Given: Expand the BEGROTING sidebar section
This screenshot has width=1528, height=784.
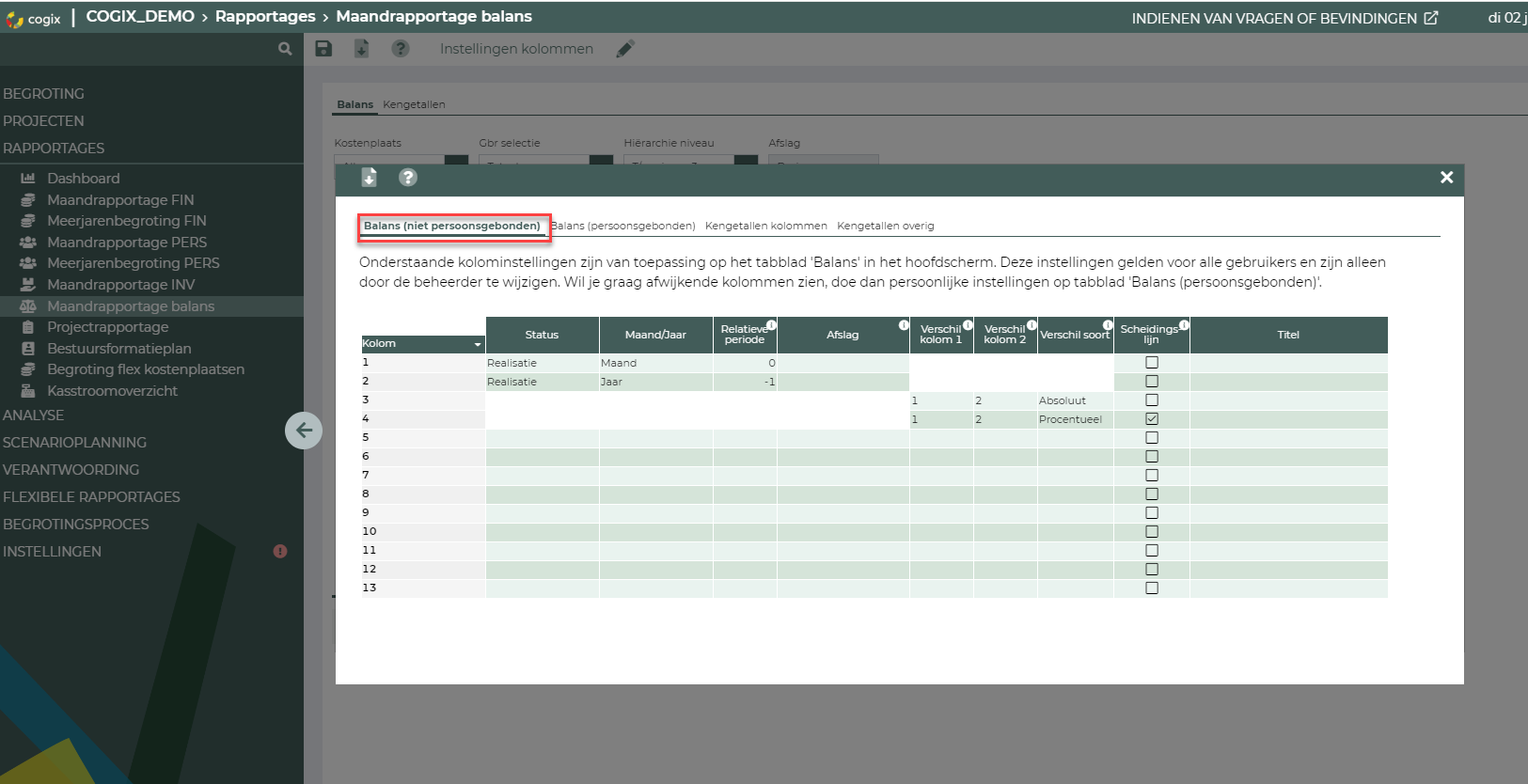Looking at the screenshot, I should click(43, 94).
